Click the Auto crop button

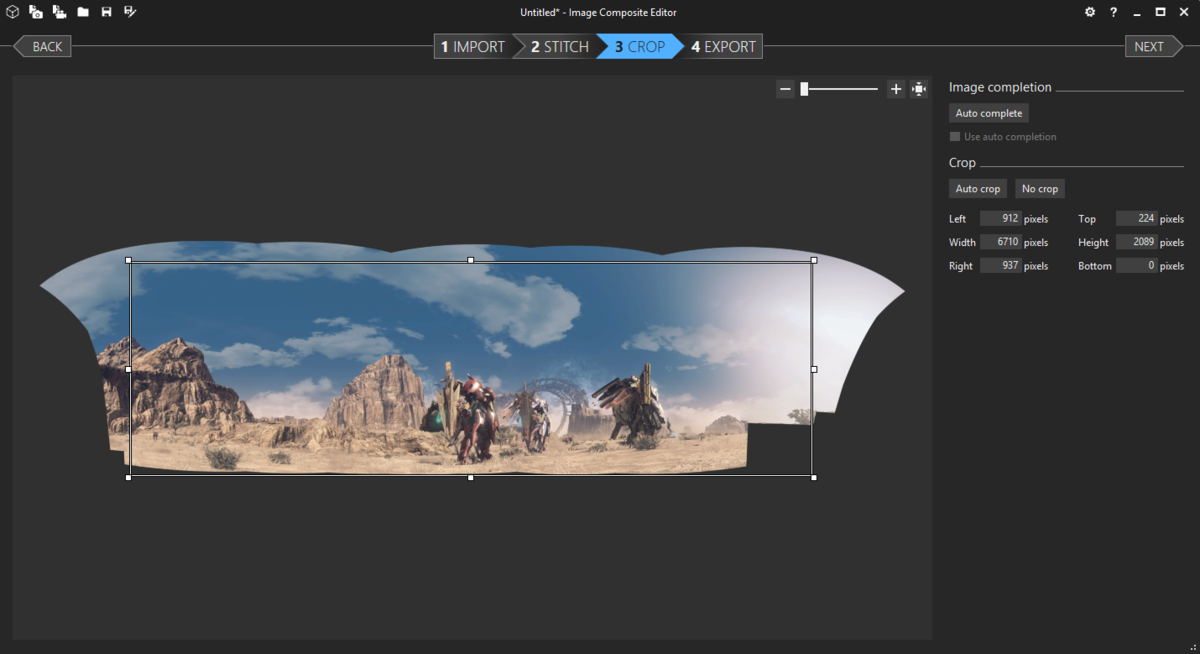[x=978, y=188]
